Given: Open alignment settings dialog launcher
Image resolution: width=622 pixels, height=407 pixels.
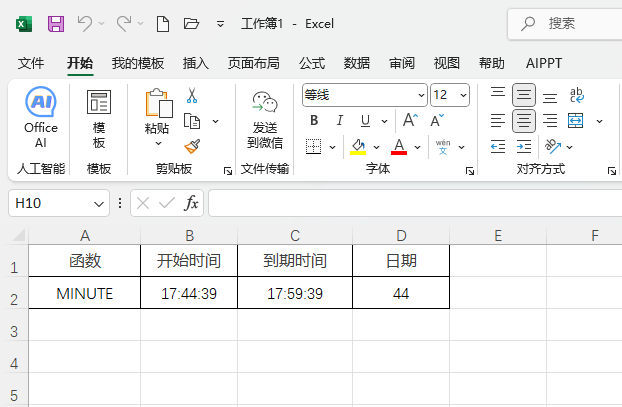Looking at the screenshot, I should (x=612, y=171).
